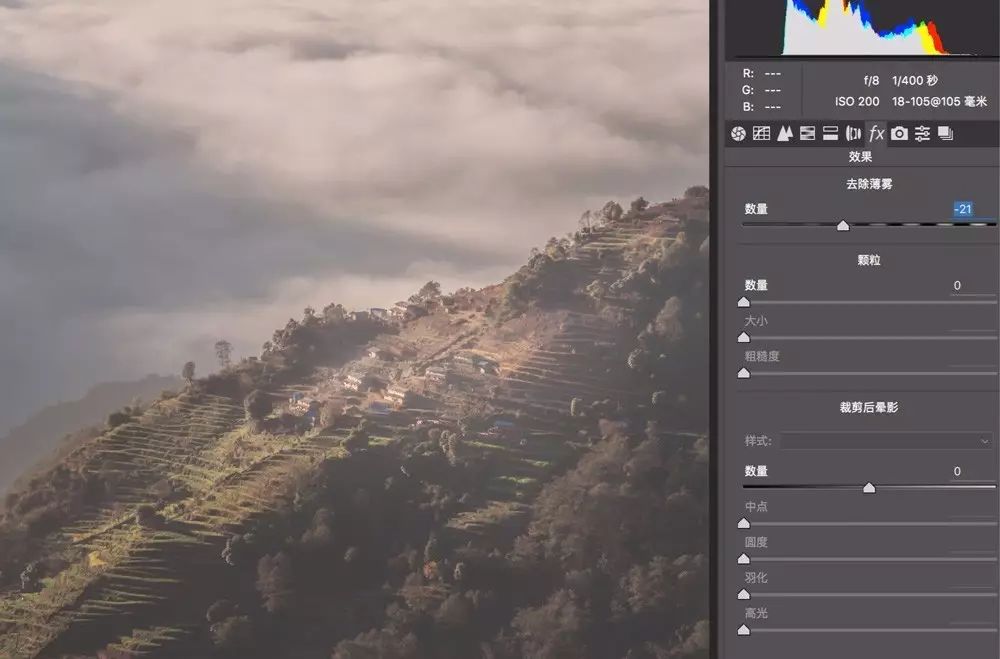Click the 中点 label
The height and width of the screenshot is (659, 1000).
tap(756, 507)
